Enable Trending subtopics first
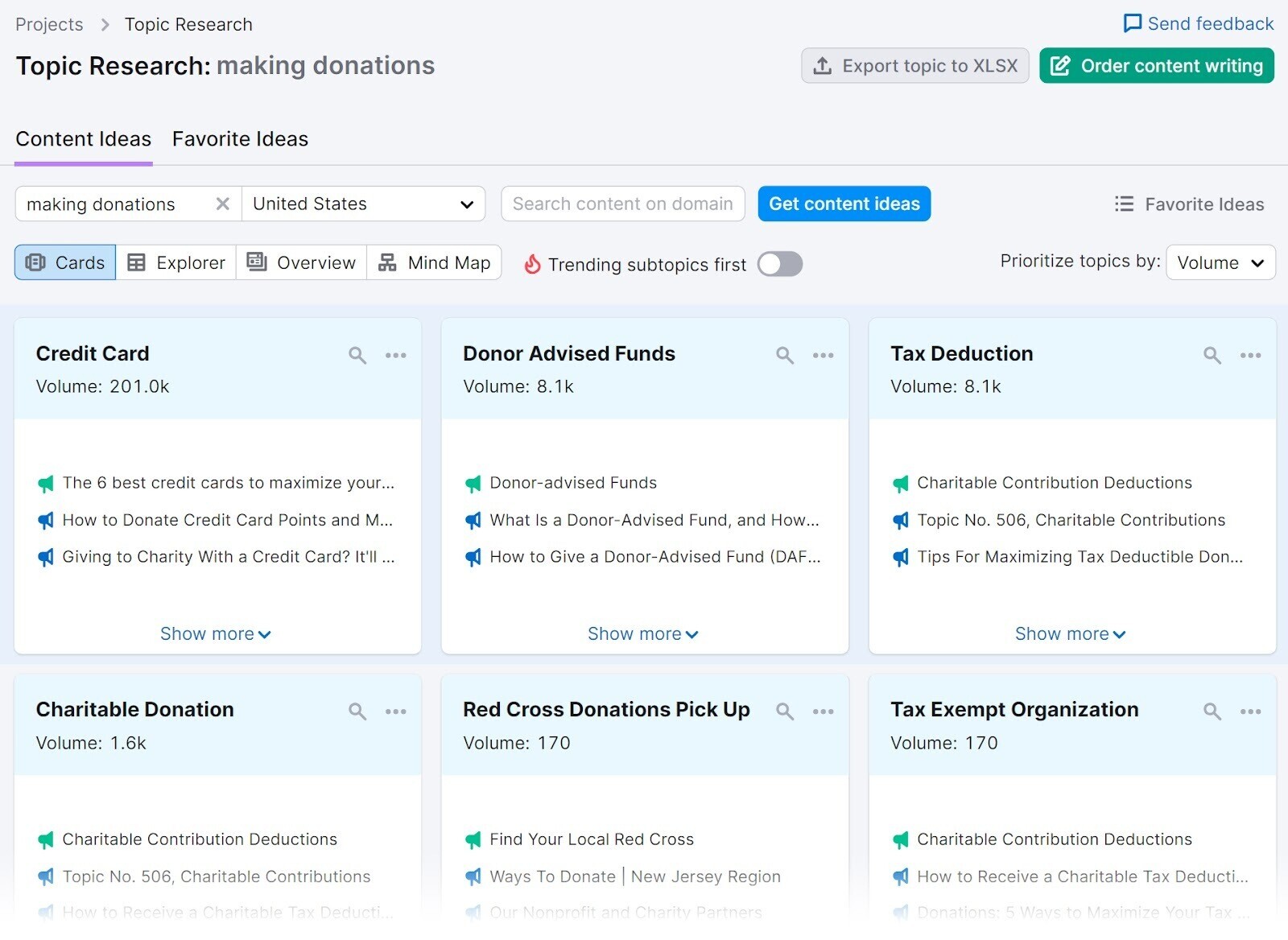The height and width of the screenshot is (940, 1288). click(x=778, y=263)
